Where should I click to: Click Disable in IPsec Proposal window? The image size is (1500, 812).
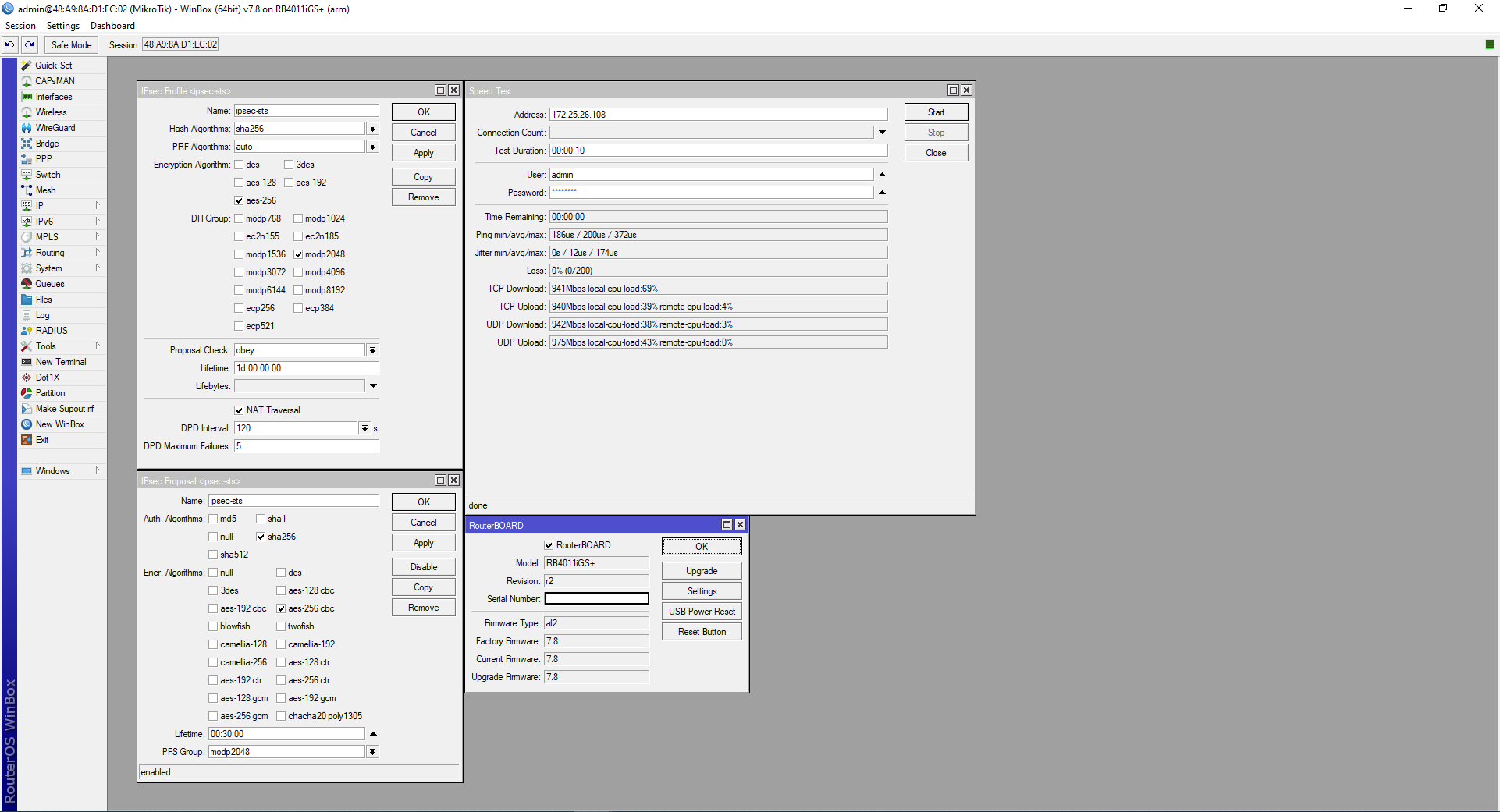pos(423,567)
